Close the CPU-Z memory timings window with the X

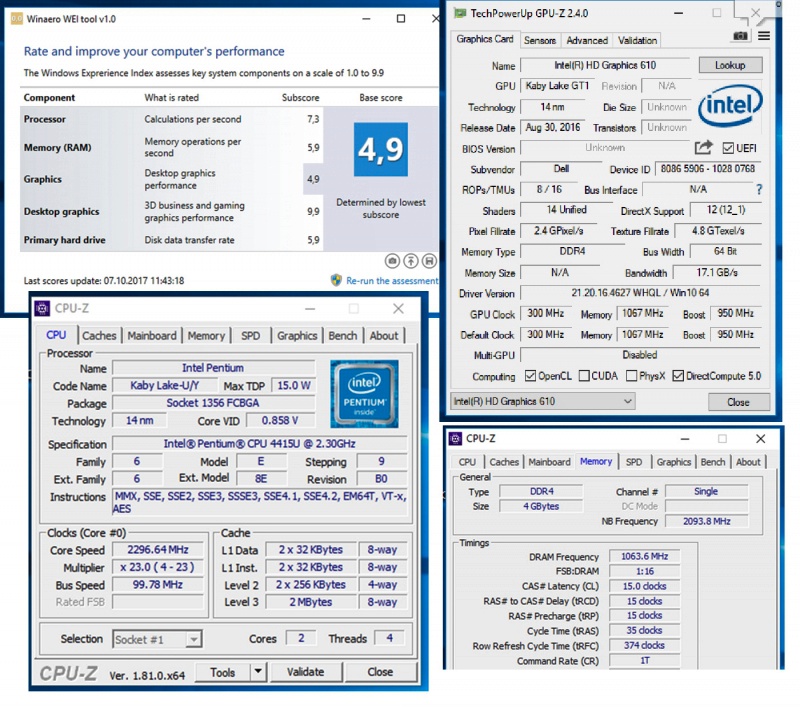[x=760, y=439]
